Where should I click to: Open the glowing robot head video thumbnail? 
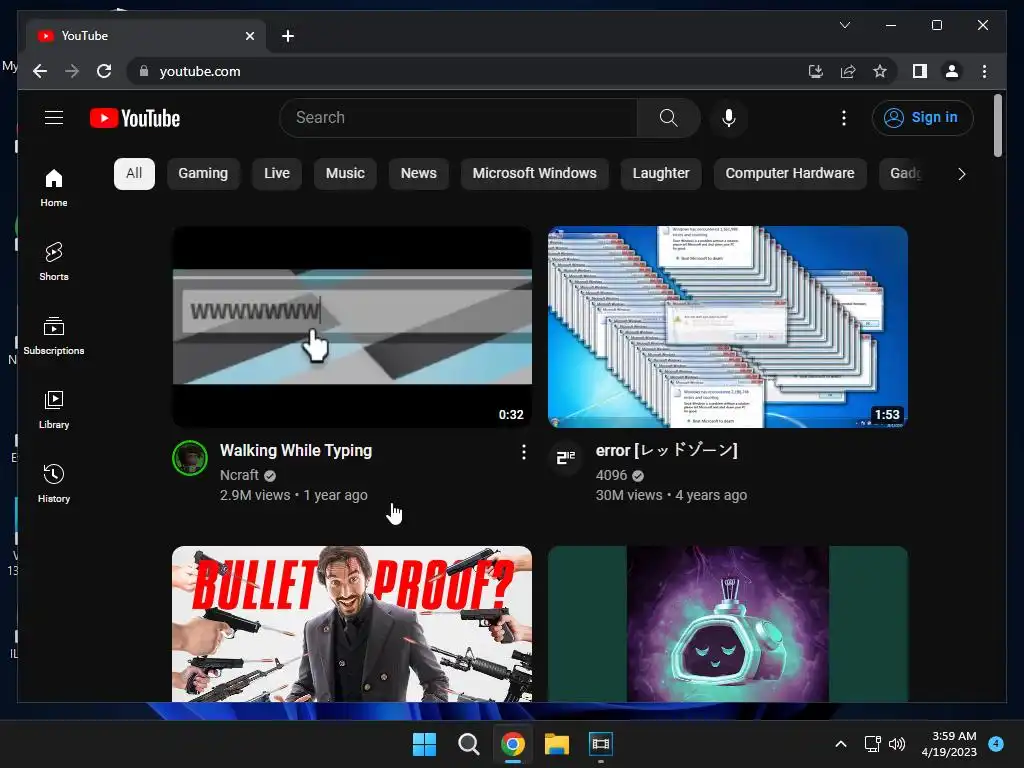[x=728, y=624]
